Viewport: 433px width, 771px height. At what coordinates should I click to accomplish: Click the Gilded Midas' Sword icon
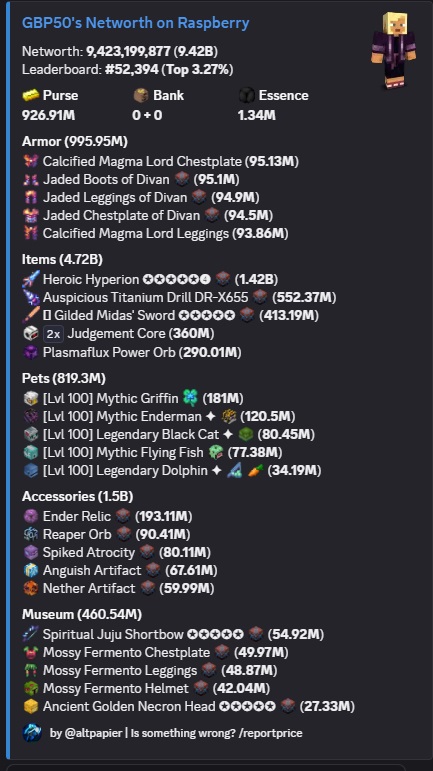tap(30, 316)
